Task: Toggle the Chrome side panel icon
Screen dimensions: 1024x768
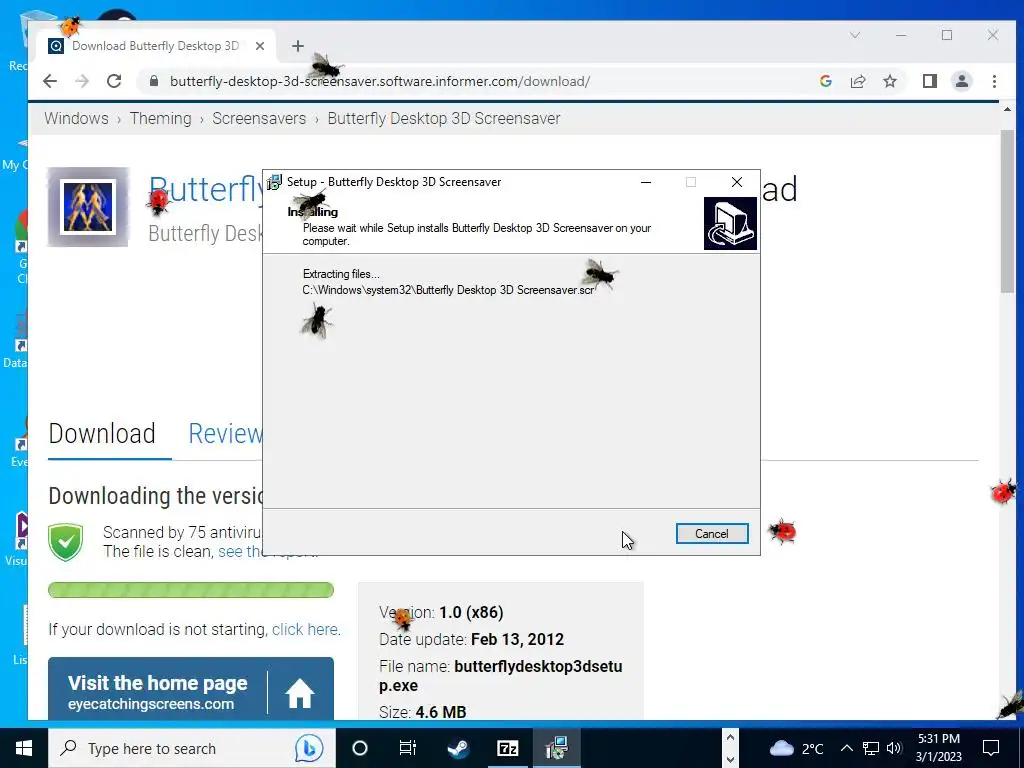Action: pos(929,81)
